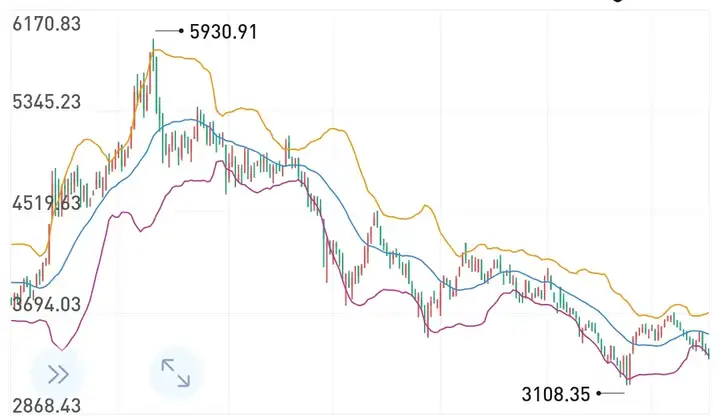
Task: Tap the double chevron scroll-forward button
Action: click(x=58, y=374)
